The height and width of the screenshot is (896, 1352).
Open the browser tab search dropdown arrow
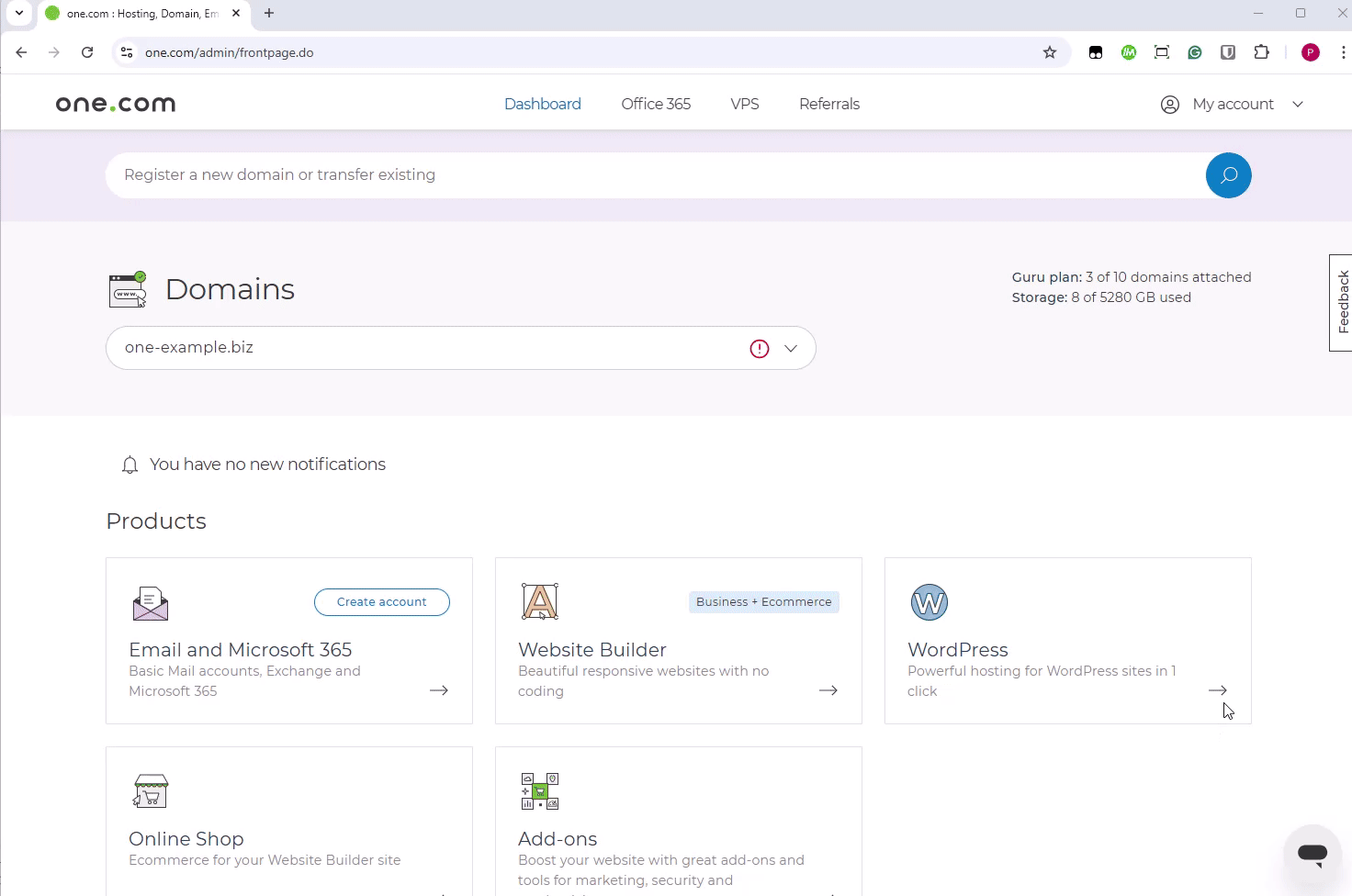19,14
